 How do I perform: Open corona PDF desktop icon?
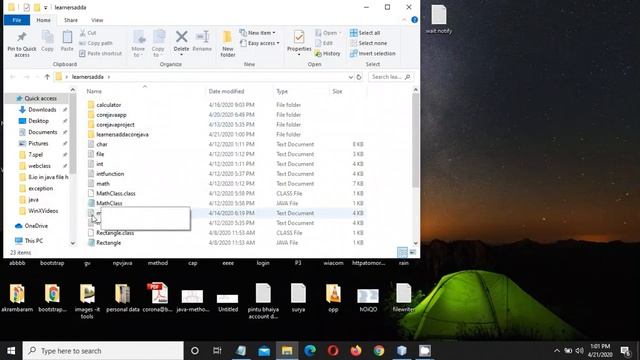point(158,298)
